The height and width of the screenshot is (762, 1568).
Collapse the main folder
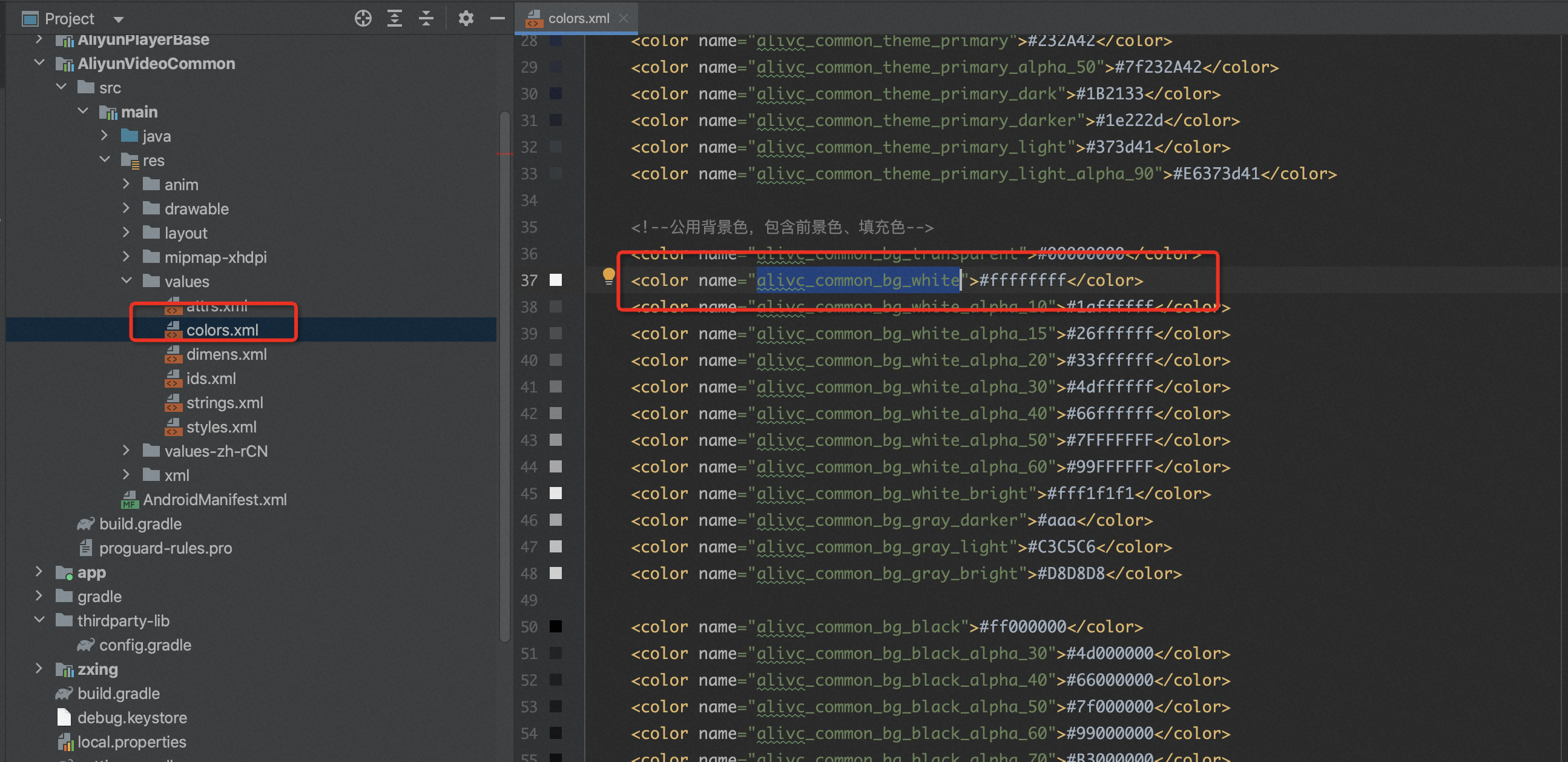coord(84,111)
